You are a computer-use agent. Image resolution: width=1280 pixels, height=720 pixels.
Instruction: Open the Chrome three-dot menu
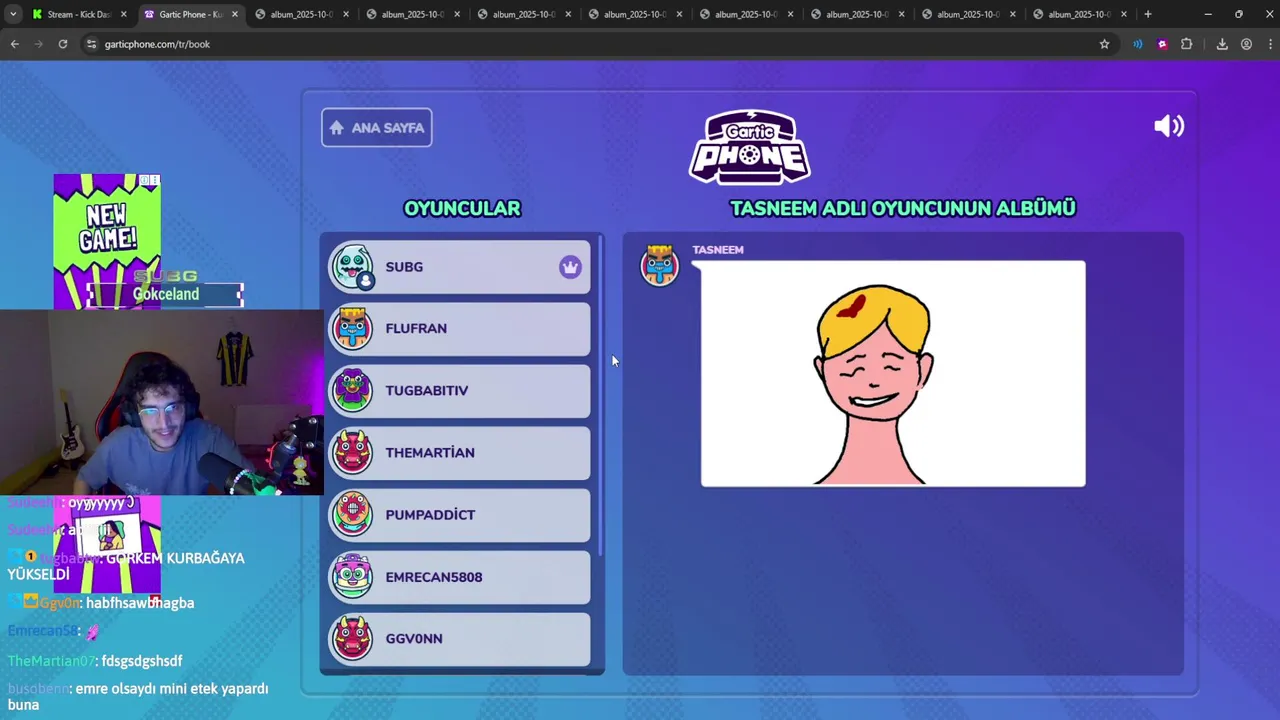click(1269, 44)
